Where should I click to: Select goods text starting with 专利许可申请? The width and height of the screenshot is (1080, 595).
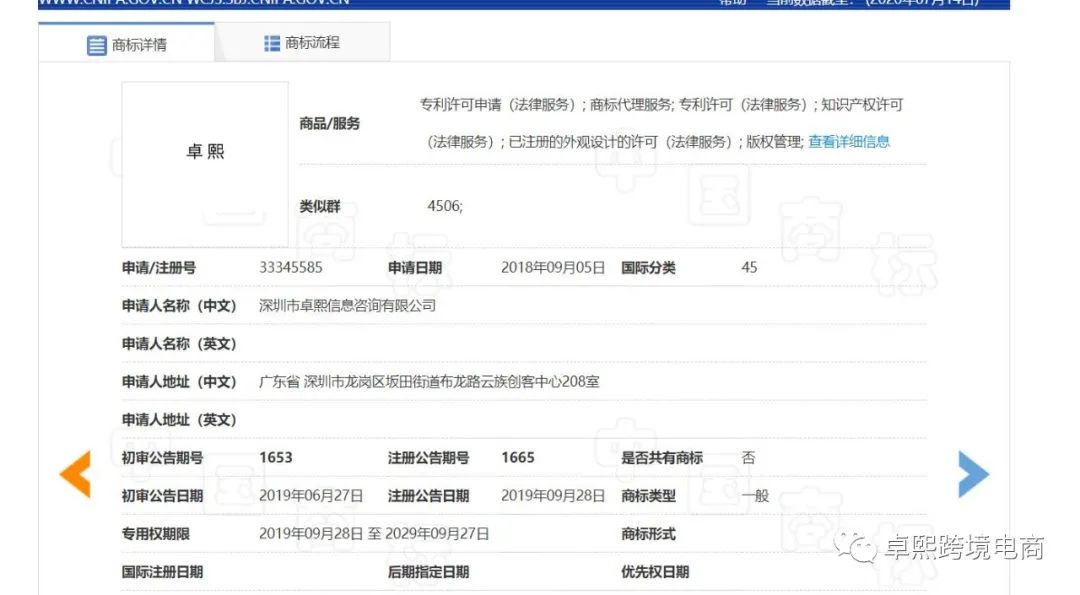661,105
